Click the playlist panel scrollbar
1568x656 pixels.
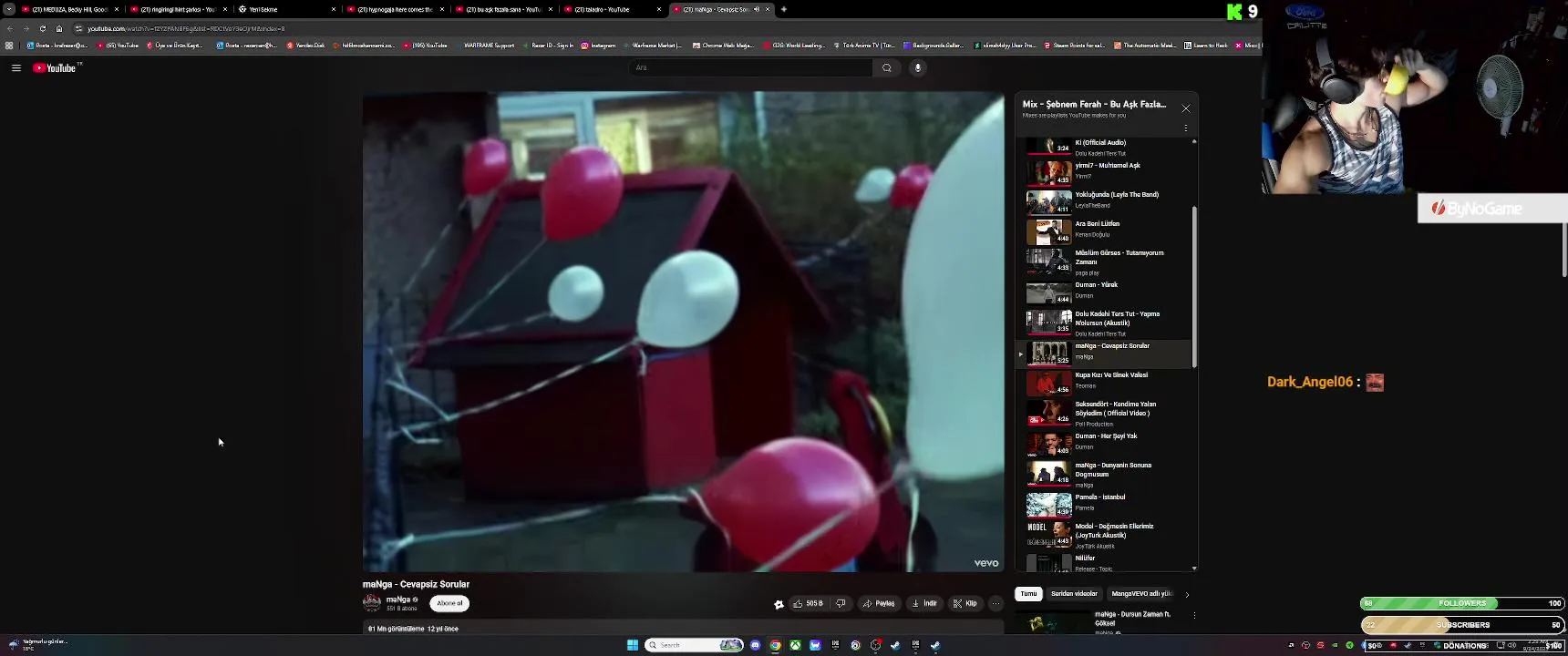point(1194,287)
